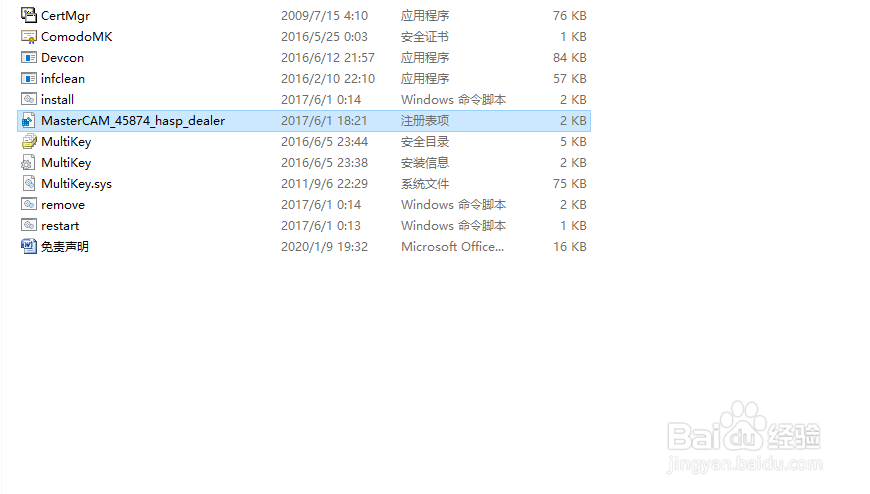Click date 2020/1/9 19:32
This screenshot has height=494, width=870.
pyautogui.click(x=324, y=247)
